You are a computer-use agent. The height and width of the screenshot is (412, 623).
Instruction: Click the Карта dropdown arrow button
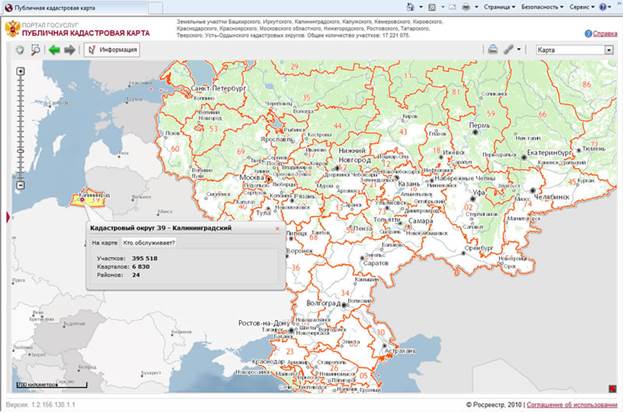point(609,50)
